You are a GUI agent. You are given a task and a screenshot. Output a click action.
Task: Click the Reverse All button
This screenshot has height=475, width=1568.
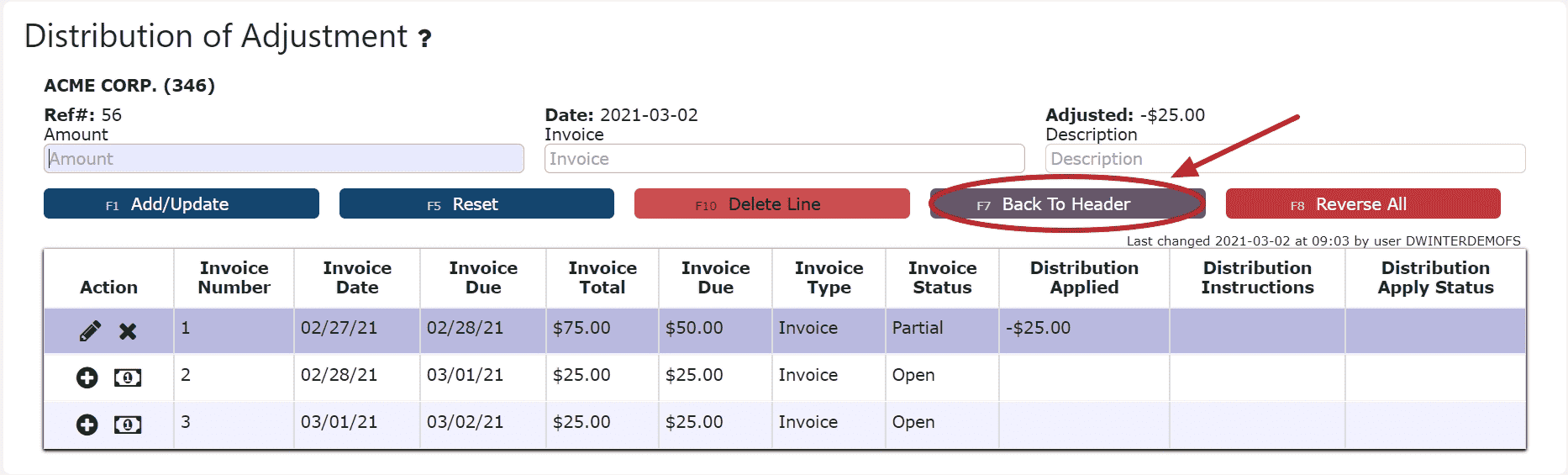tap(1362, 204)
